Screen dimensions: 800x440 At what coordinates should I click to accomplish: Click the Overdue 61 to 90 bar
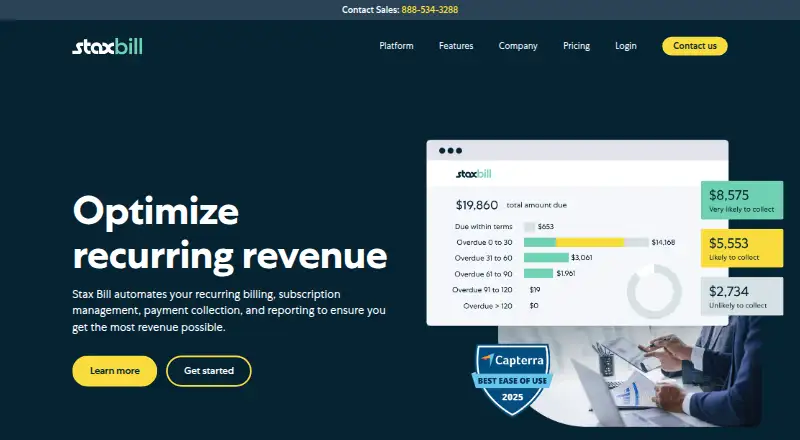point(538,274)
